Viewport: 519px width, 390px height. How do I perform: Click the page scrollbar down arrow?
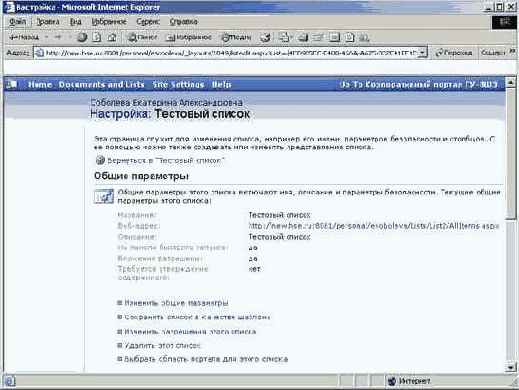511,367
